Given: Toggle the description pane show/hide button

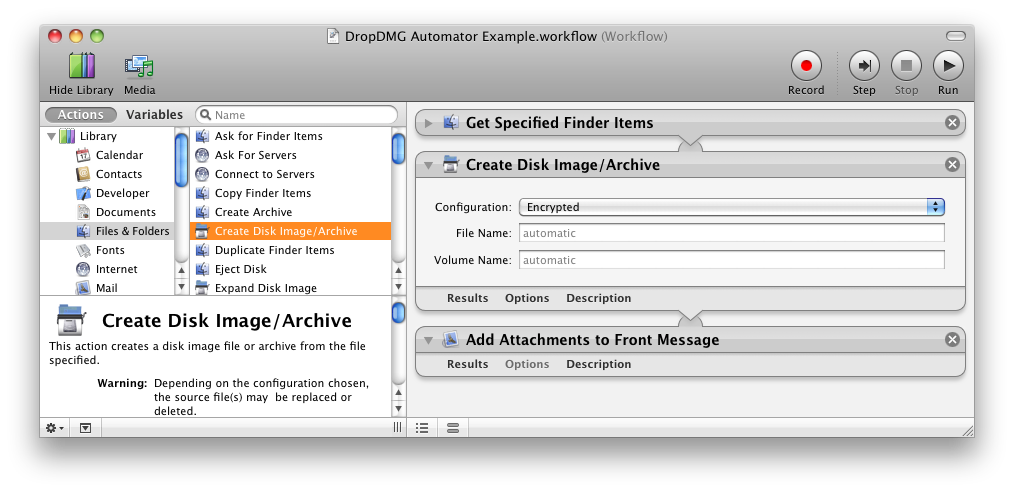Looking at the screenshot, I should [x=85, y=427].
